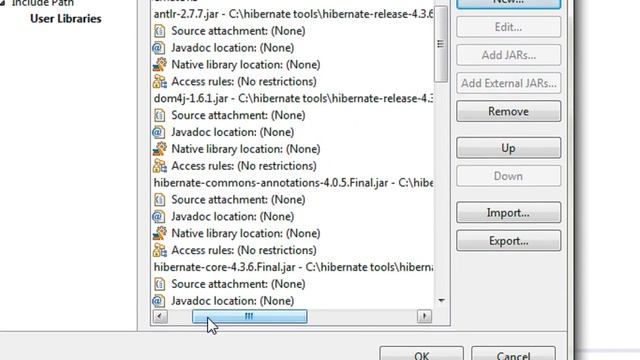The image size is (640, 360).
Task: Click Javadoc location icon under hibernate-commons-annotations jar
Action: (159, 217)
